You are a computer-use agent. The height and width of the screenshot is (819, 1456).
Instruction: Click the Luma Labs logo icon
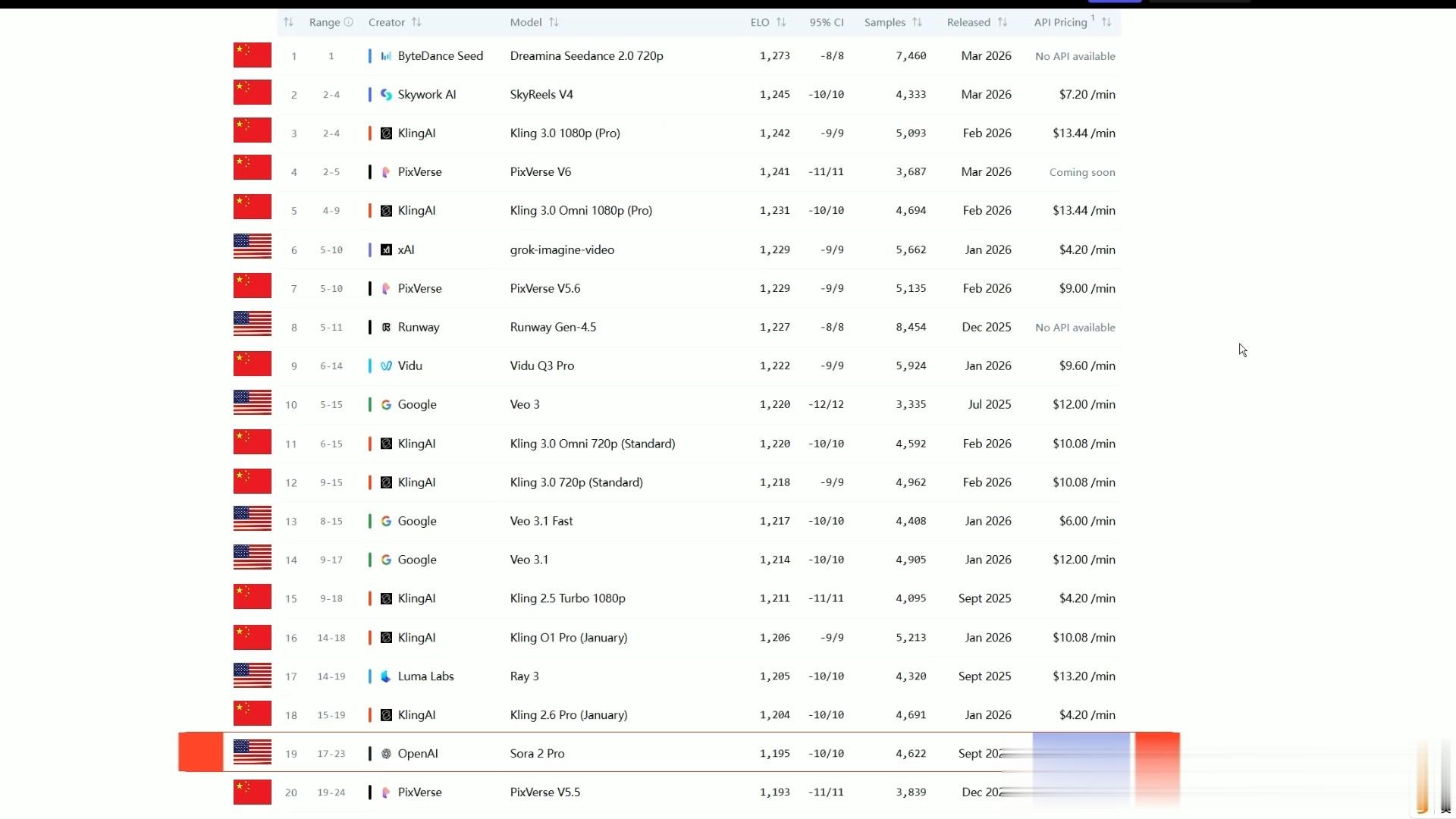tap(386, 676)
